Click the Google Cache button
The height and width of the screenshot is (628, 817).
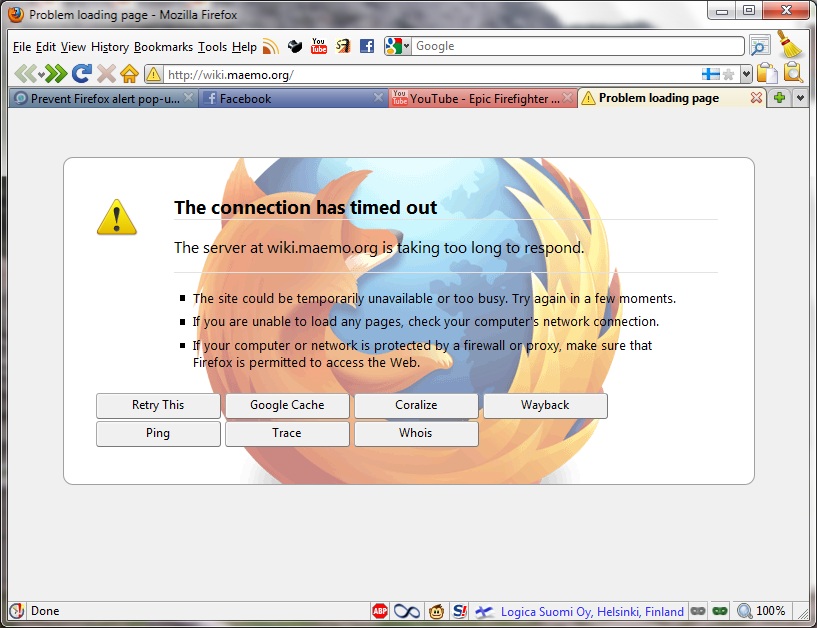point(287,405)
